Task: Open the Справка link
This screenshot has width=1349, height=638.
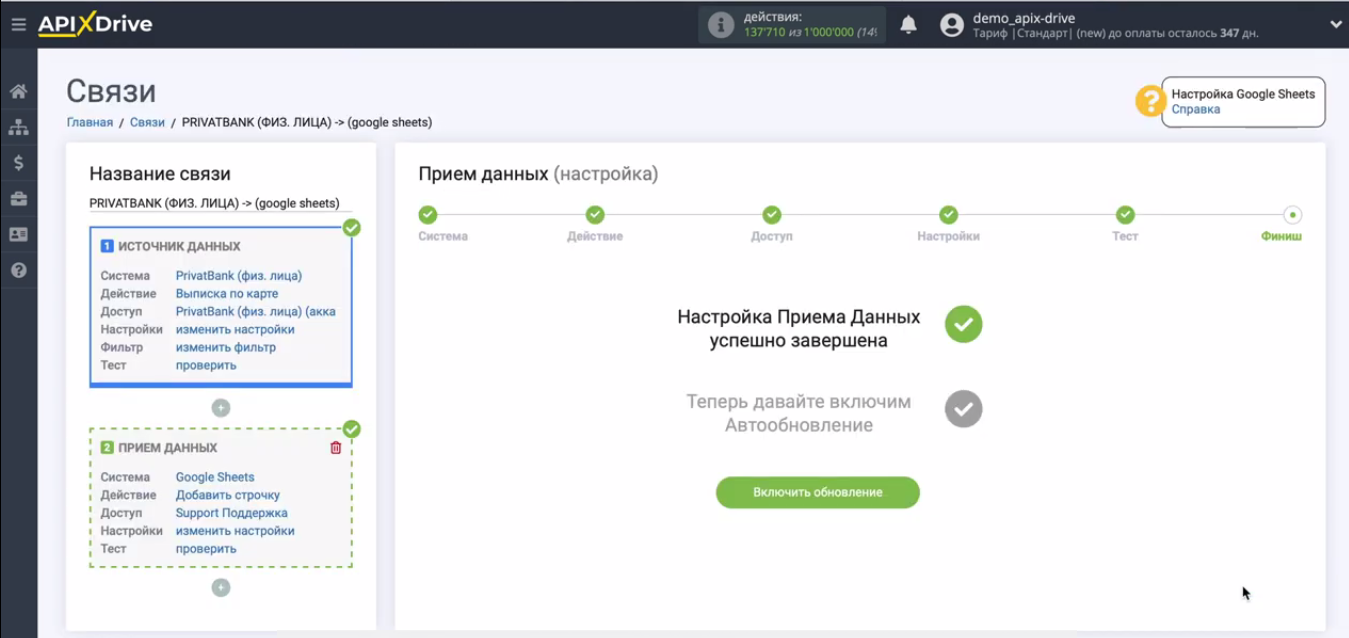Action: pos(1195,110)
